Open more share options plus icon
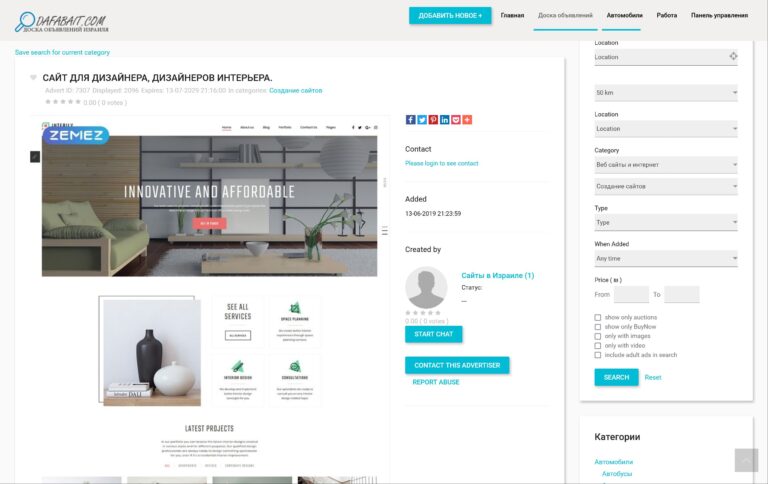 click(467, 120)
